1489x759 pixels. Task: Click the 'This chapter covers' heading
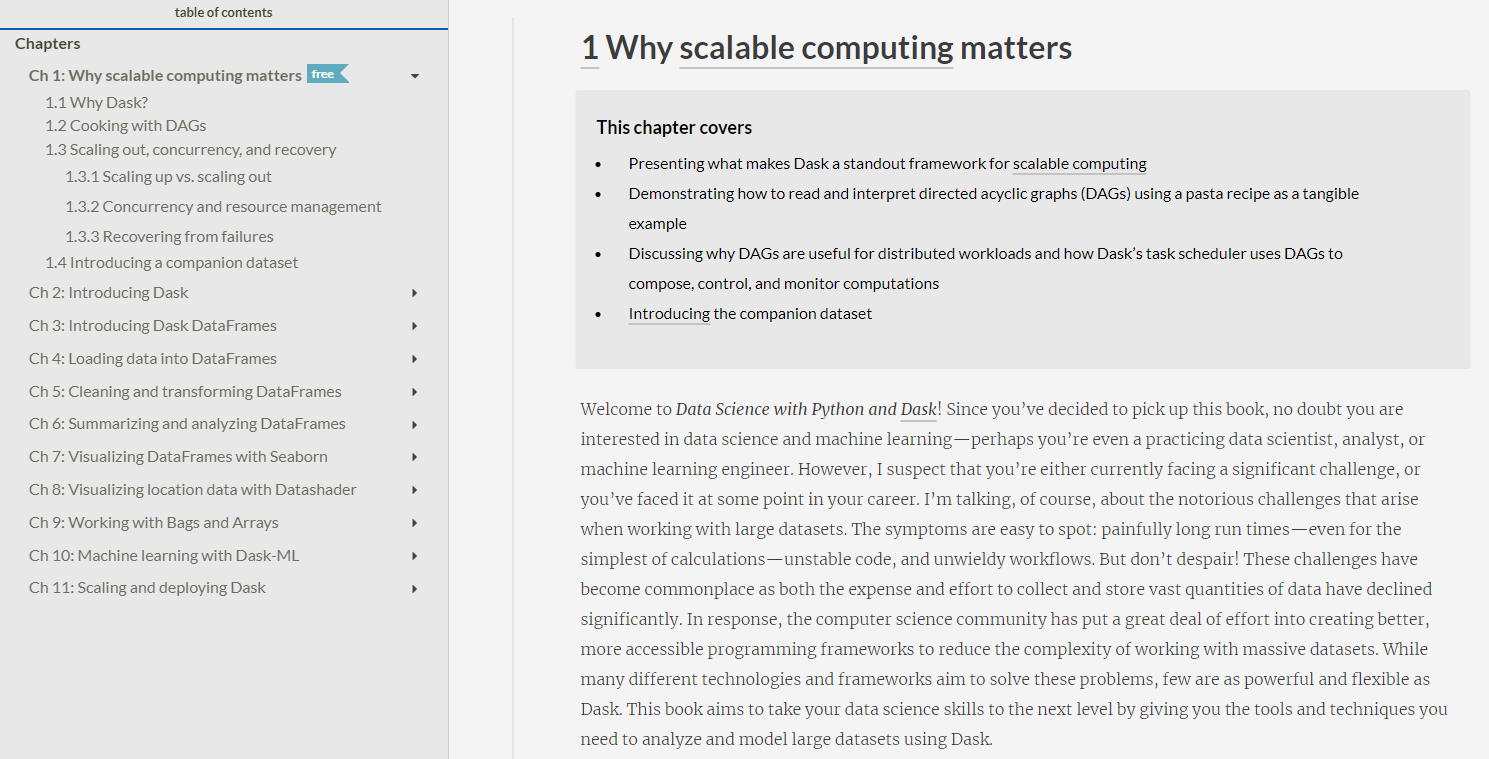[x=674, y=128]
